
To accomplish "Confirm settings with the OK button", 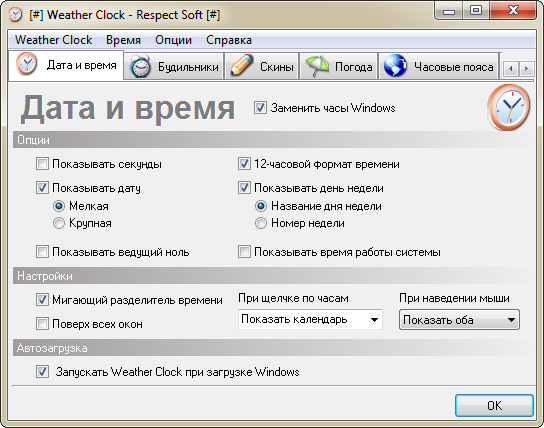I will point(494,405).
